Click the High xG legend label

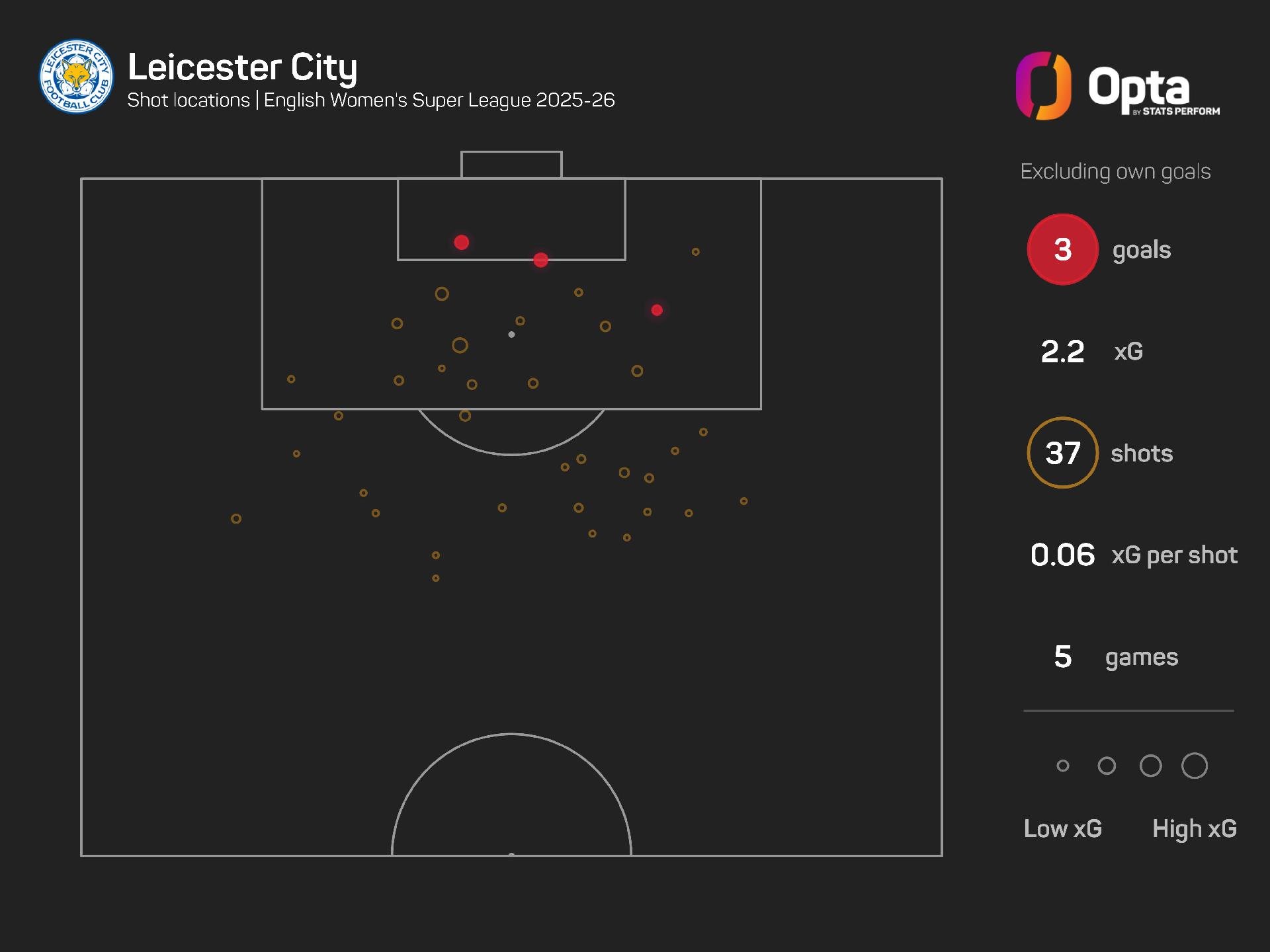tap(1194, 828)
